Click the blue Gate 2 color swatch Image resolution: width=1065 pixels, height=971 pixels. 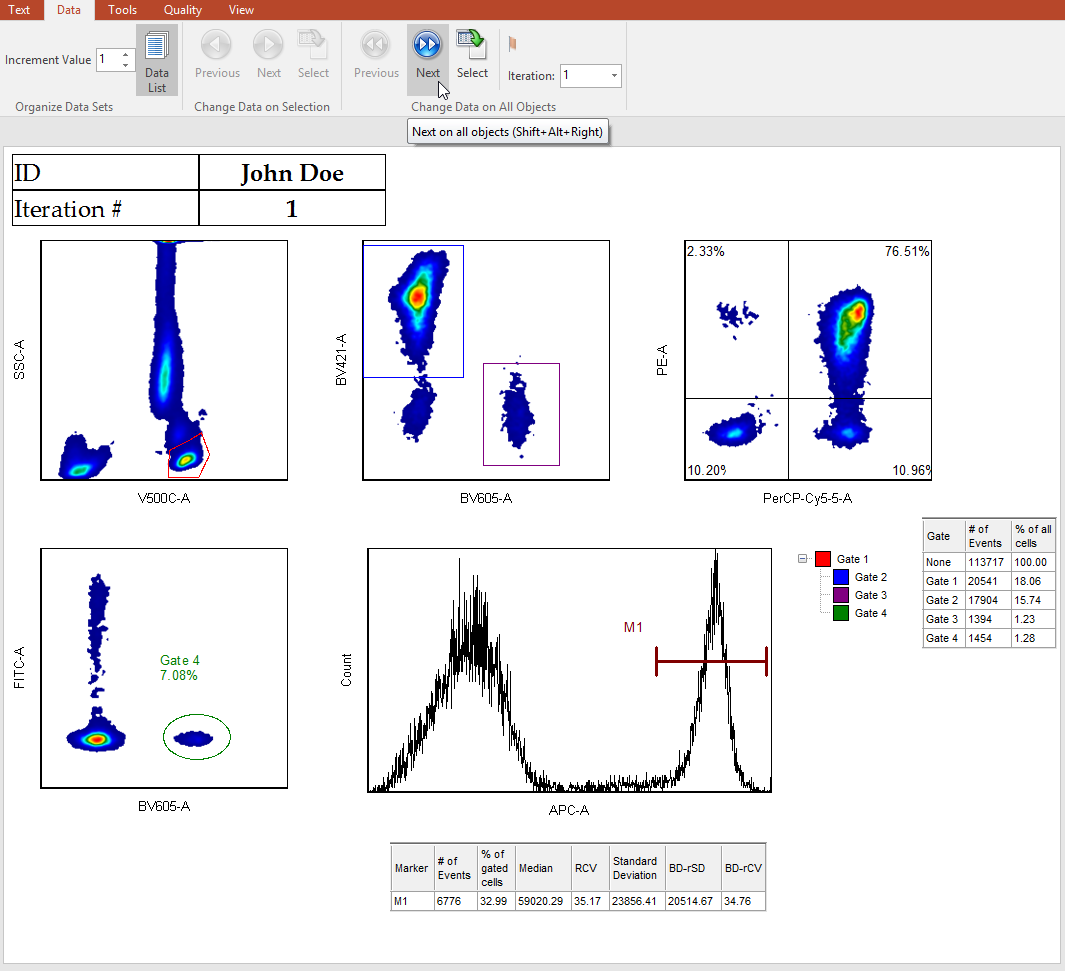[x=840, y=578]
